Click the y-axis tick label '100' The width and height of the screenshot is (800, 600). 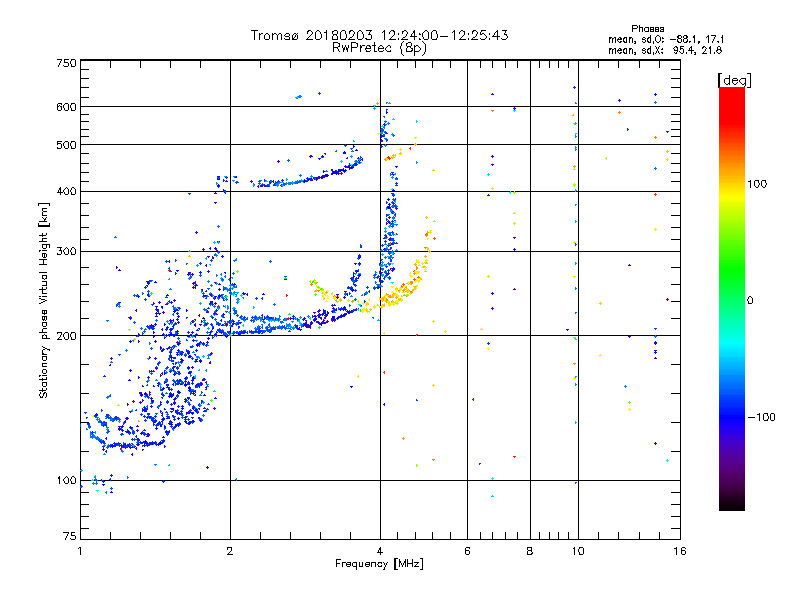66,481
